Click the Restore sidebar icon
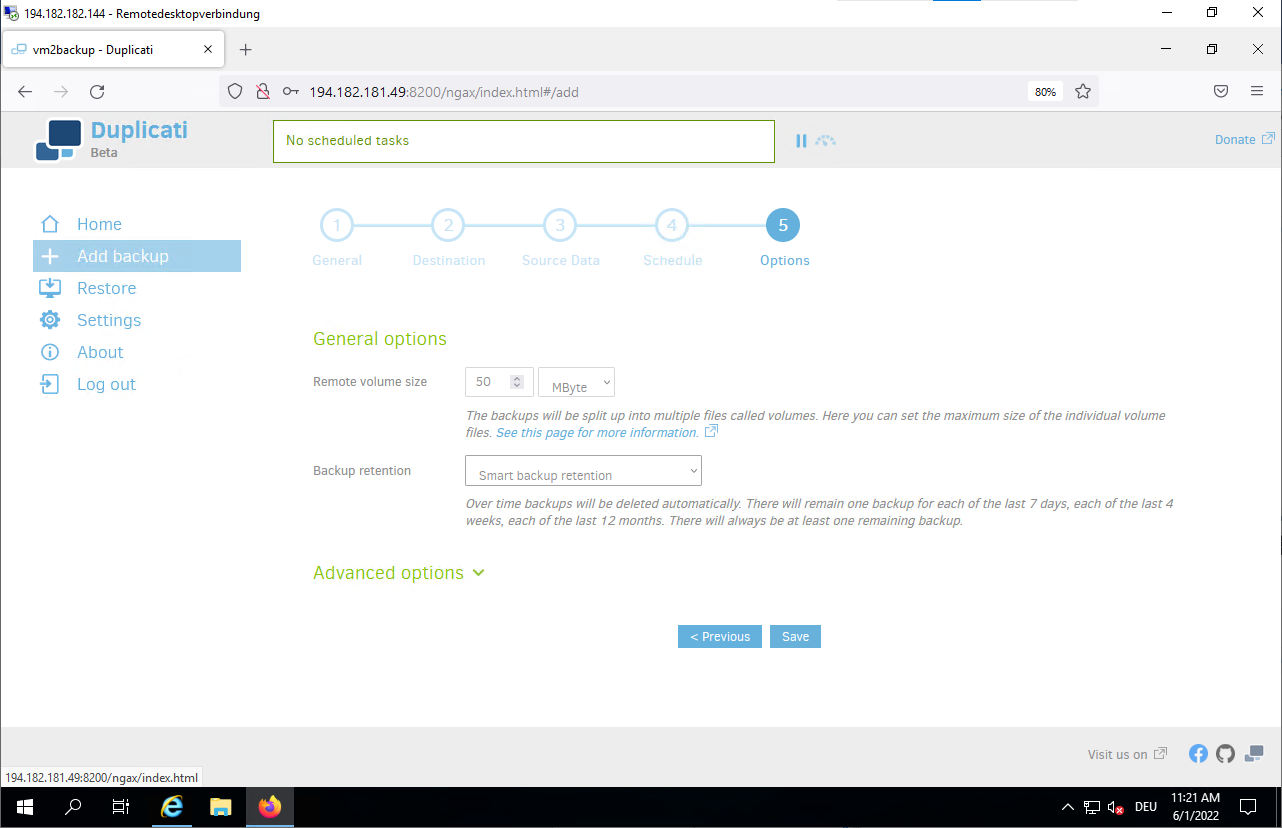This screenshot has width=1282, height=828. 50,288
